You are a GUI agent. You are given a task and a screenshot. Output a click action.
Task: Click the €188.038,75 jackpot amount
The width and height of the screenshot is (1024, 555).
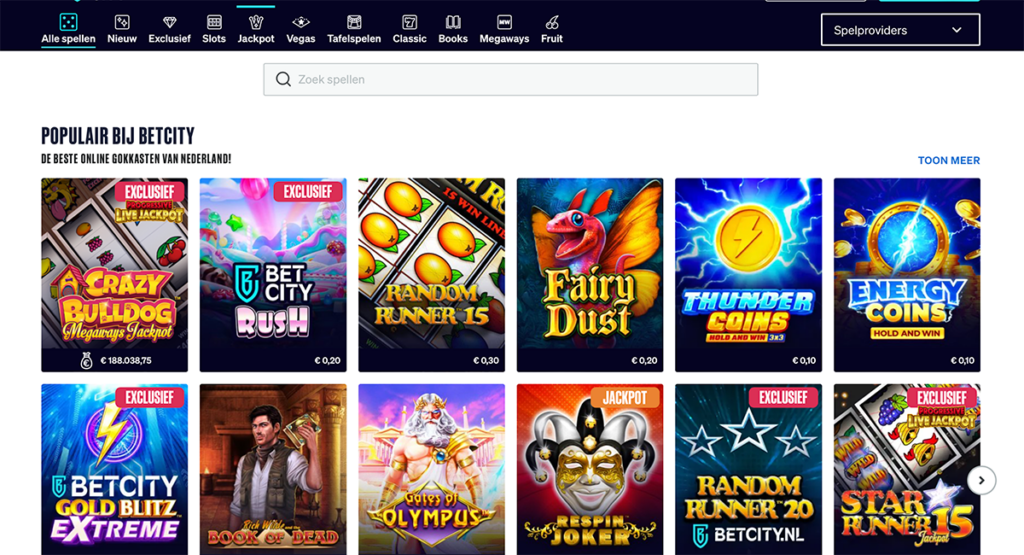tap(126, 360)
